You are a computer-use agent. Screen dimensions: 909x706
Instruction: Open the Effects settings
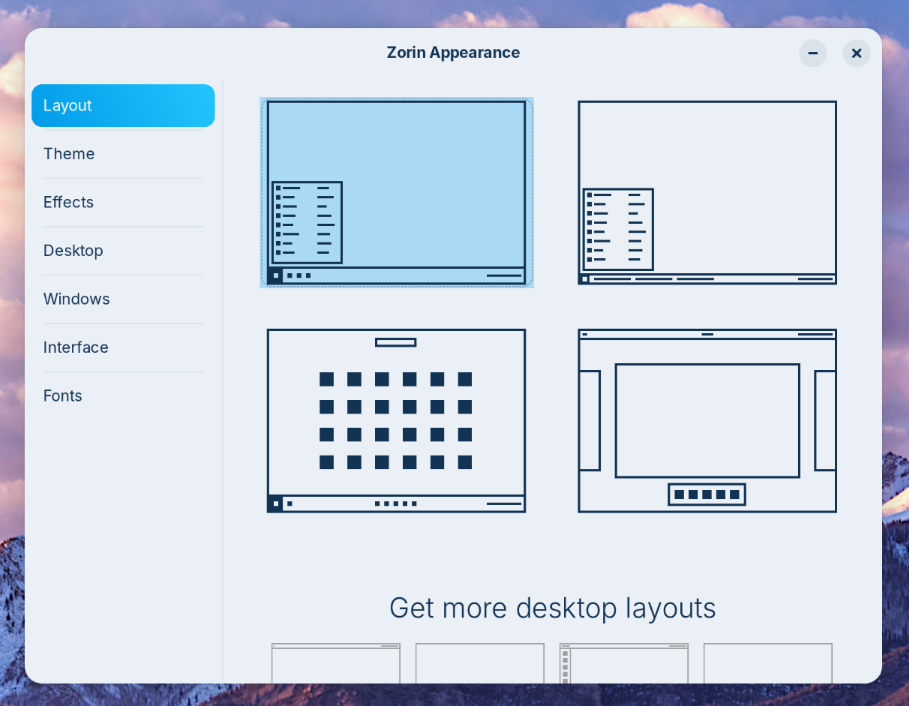point(123,202)
